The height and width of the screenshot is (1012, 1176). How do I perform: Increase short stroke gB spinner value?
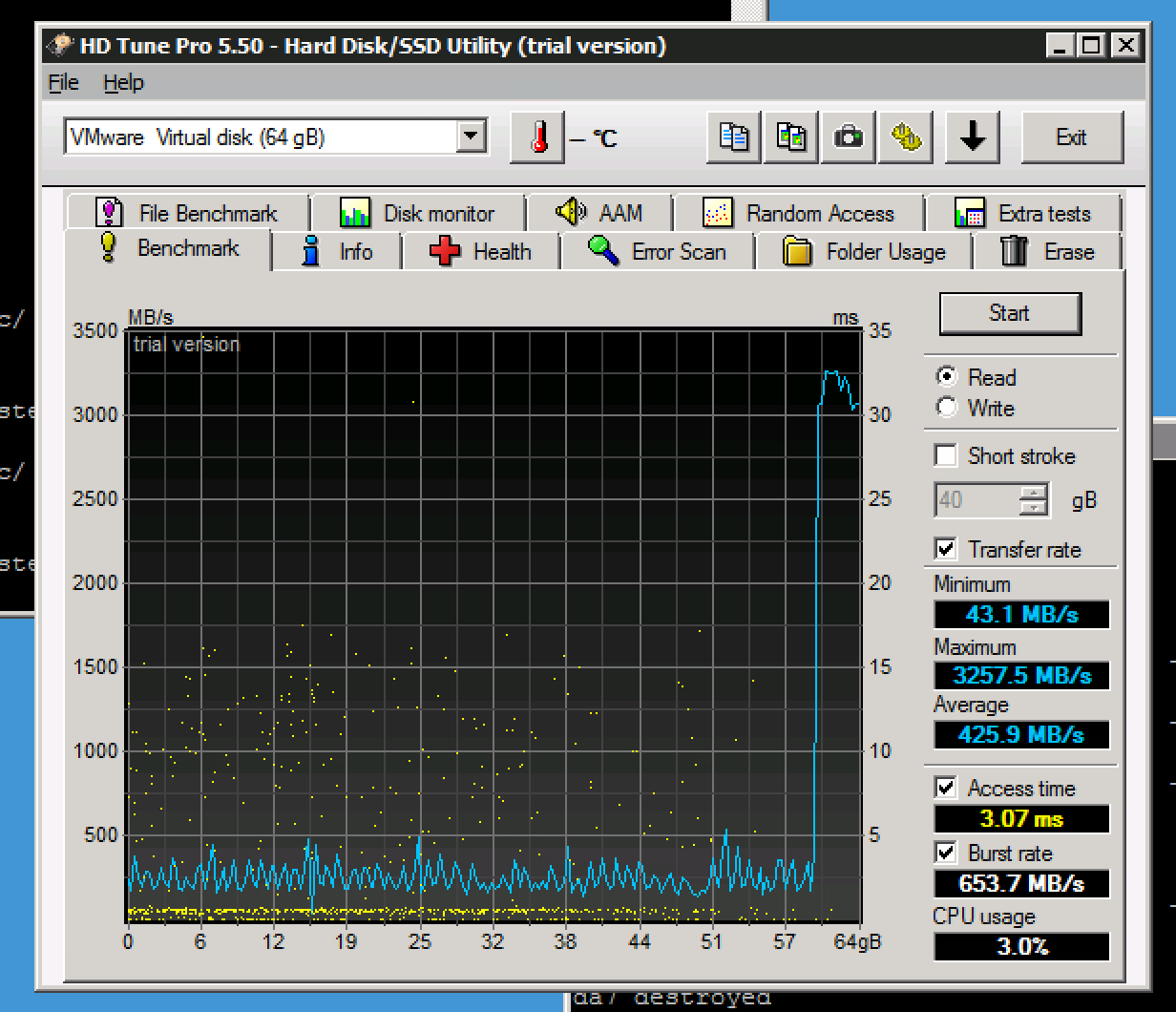[1034, 494]
